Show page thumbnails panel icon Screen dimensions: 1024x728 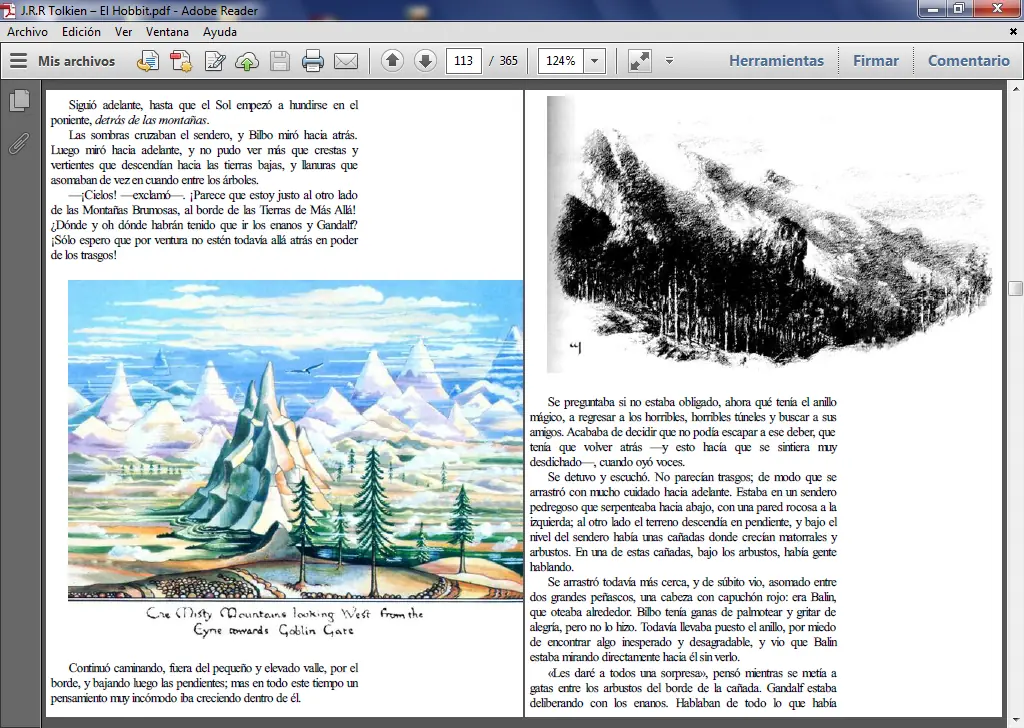pyautogui.click(x=20, y=100)
